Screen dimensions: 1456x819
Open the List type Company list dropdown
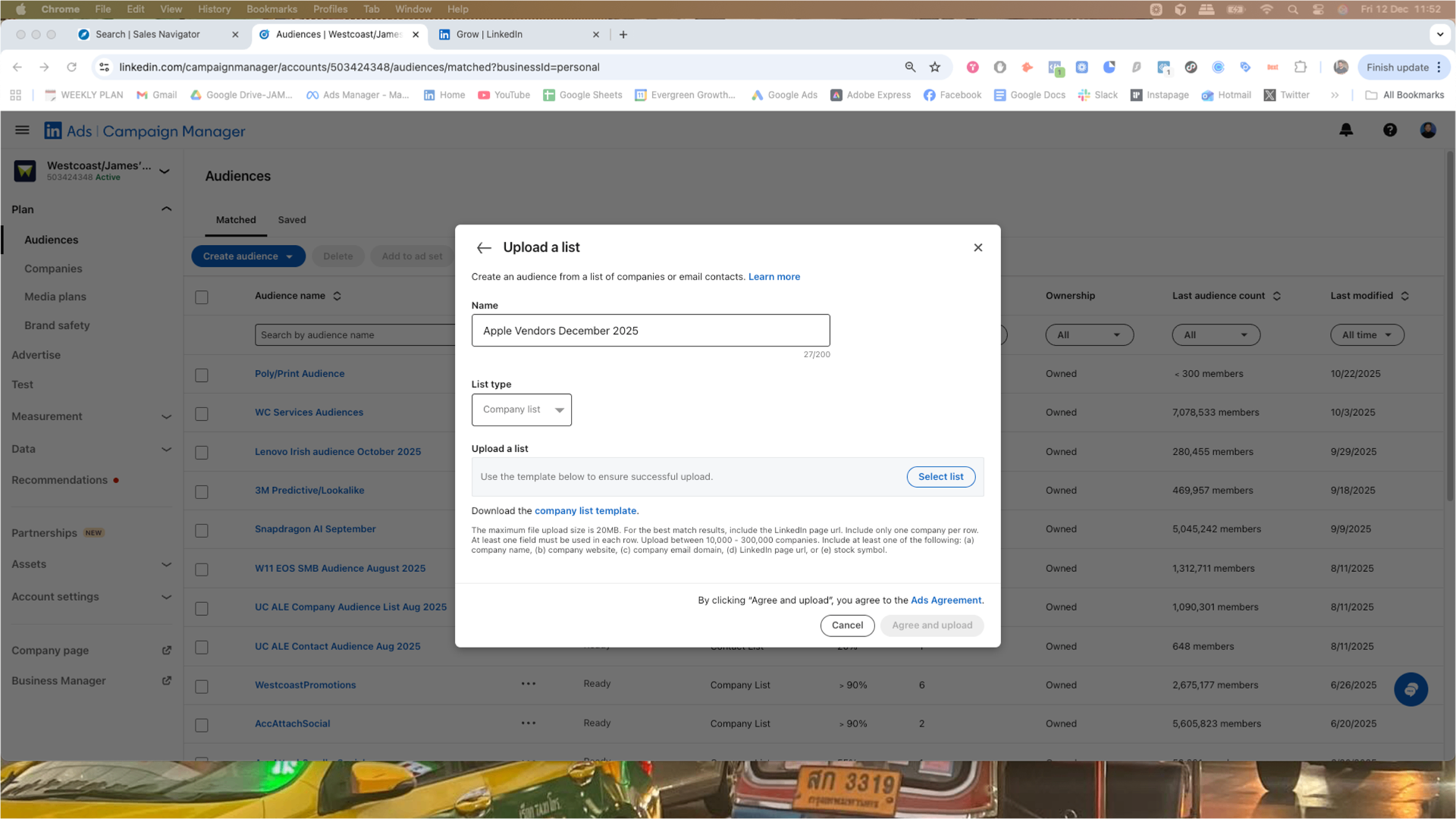pos(522,409)
